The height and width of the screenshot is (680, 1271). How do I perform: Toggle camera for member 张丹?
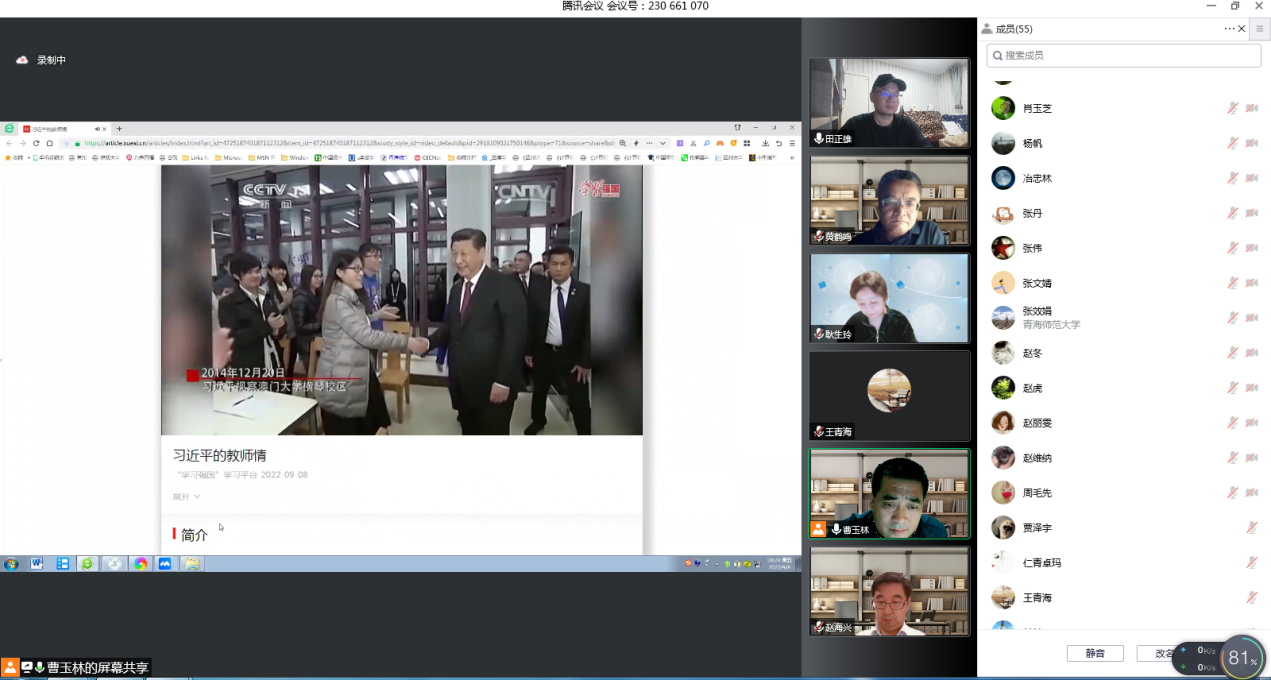(1252, 213)
